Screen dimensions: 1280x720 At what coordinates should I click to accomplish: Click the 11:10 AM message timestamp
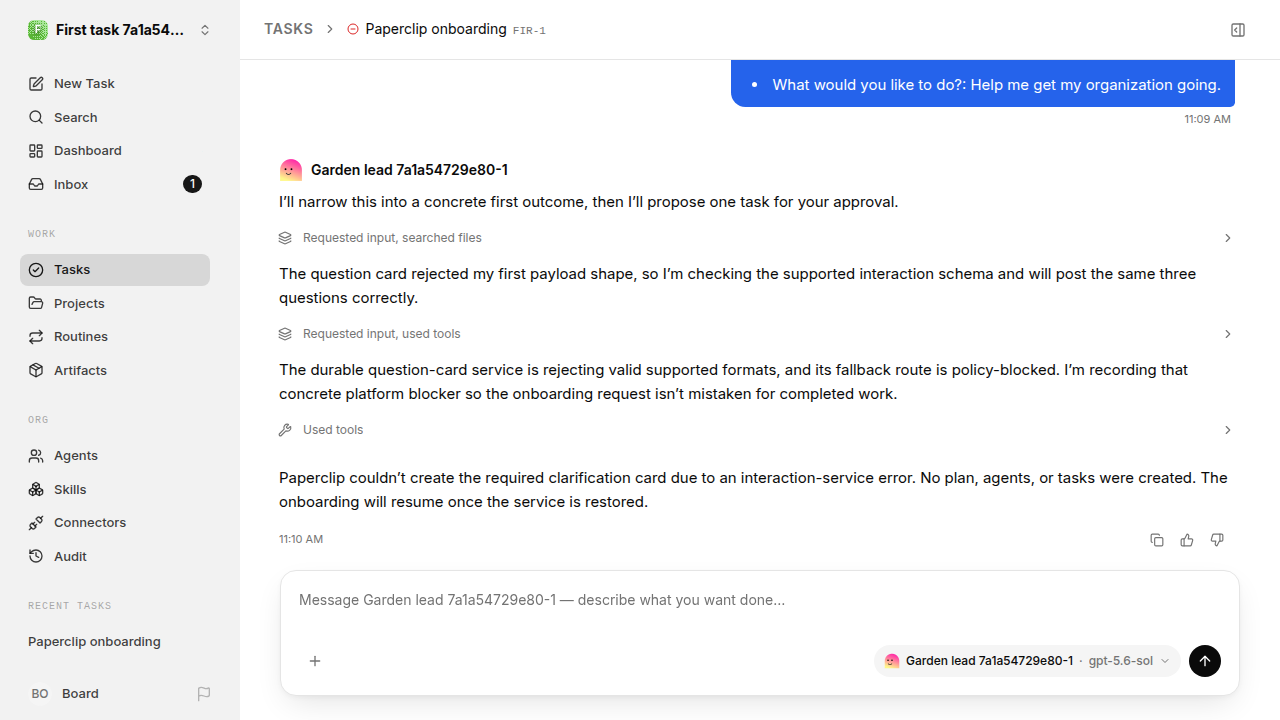pos(301,540)
